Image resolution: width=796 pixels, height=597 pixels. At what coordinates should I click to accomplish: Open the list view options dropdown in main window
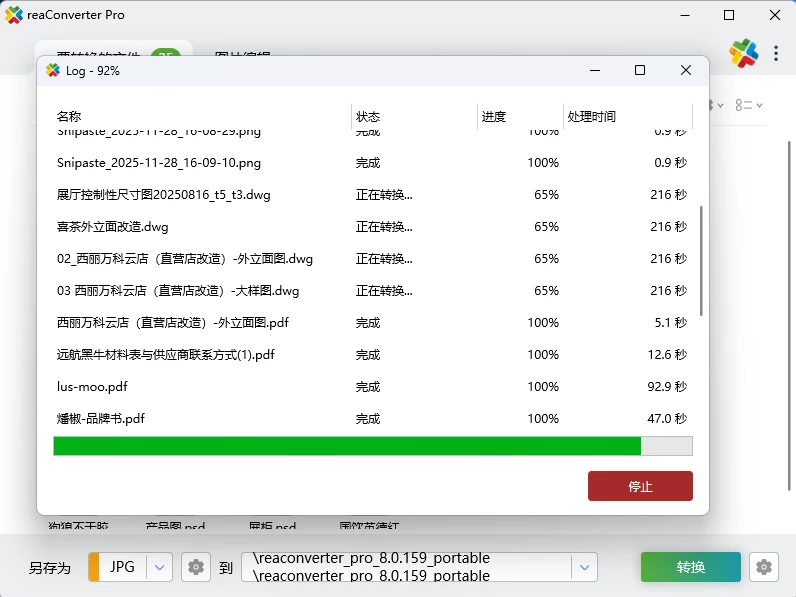(x=749, y=106)
